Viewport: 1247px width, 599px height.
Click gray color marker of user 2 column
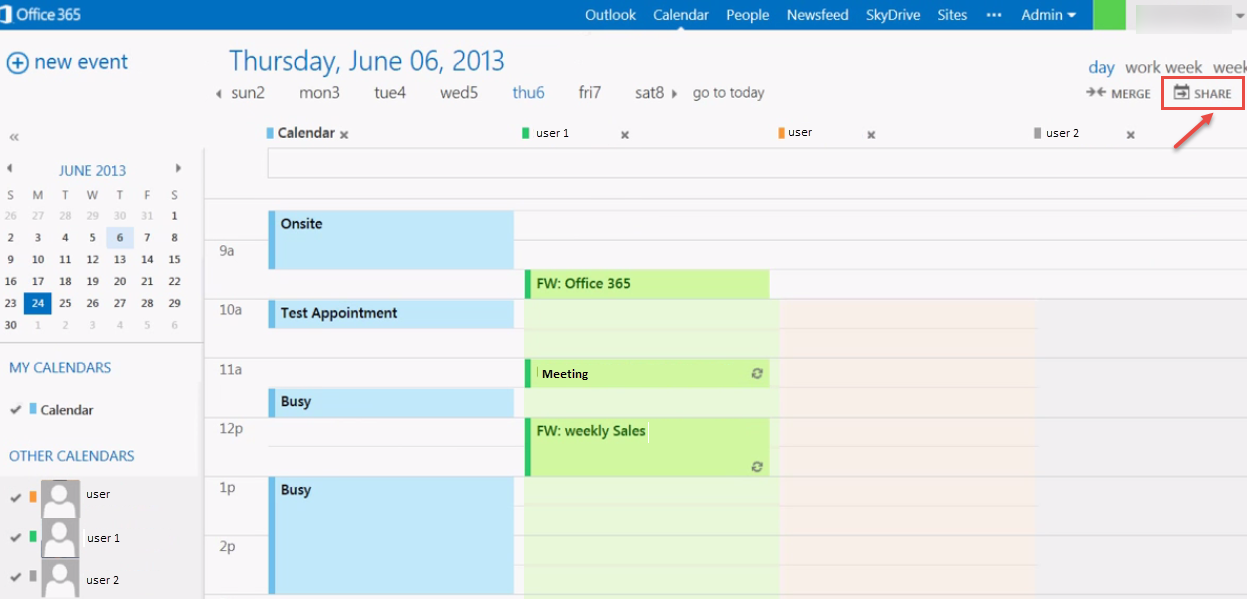(x=1038, y=133)
